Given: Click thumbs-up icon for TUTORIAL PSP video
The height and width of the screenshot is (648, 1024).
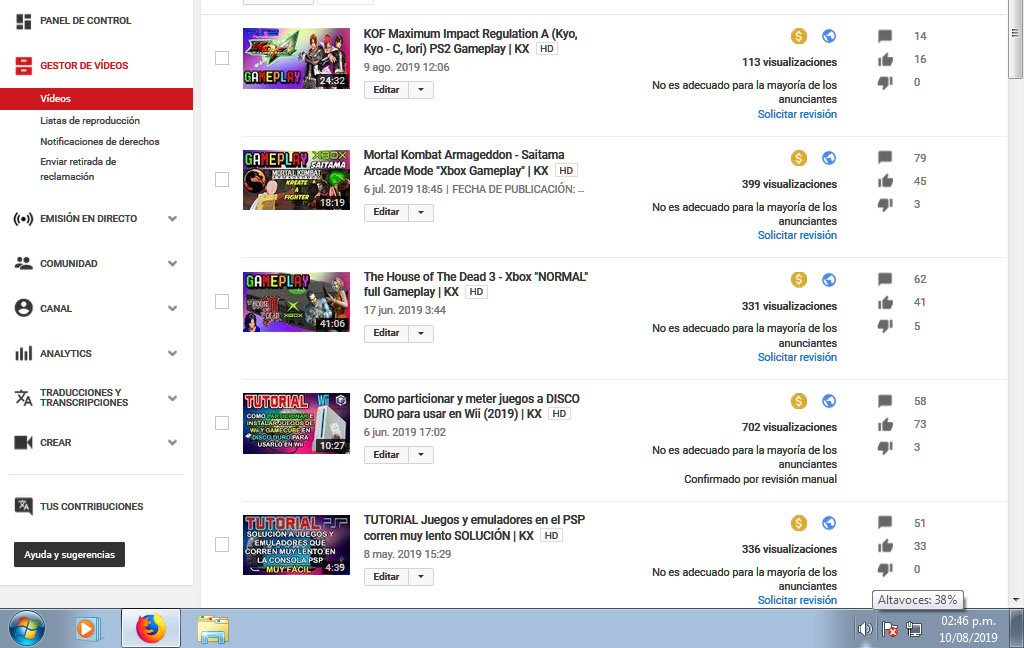Looking at the screenshot, I should [885, 546].
